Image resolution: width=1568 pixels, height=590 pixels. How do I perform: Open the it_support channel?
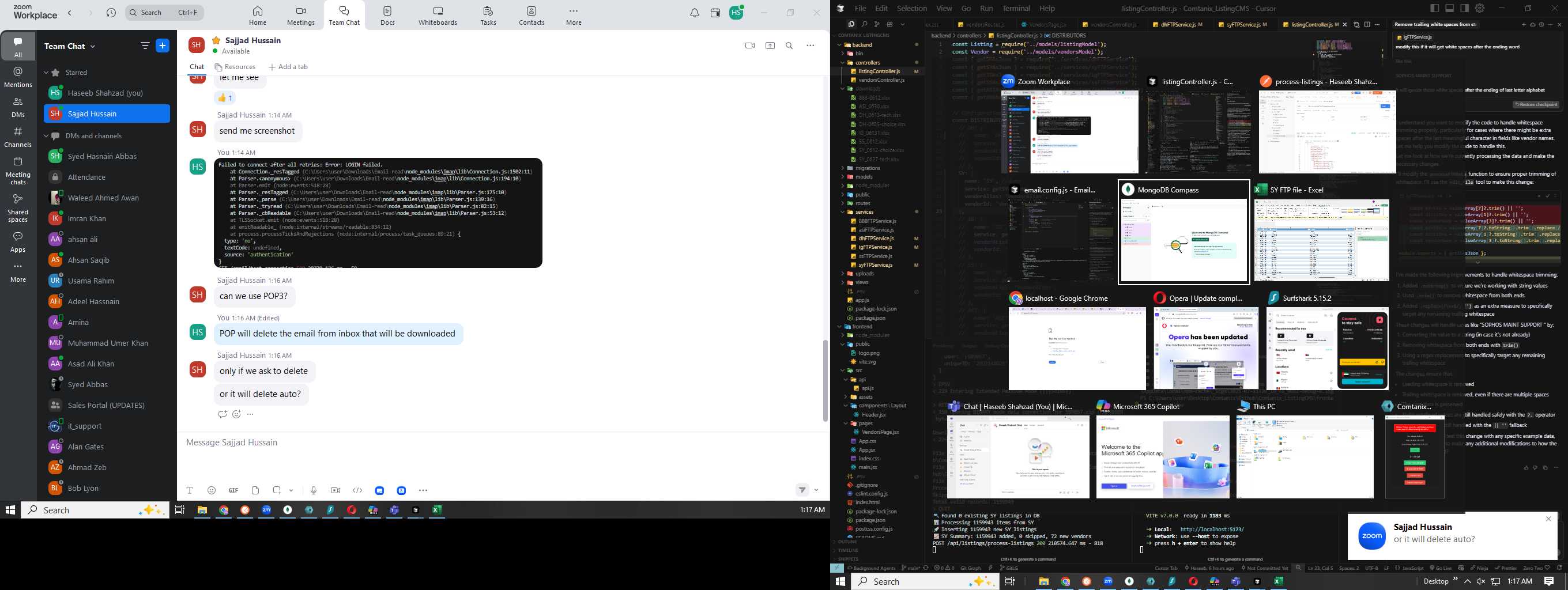pyautogui.click(x=107, y=426)
